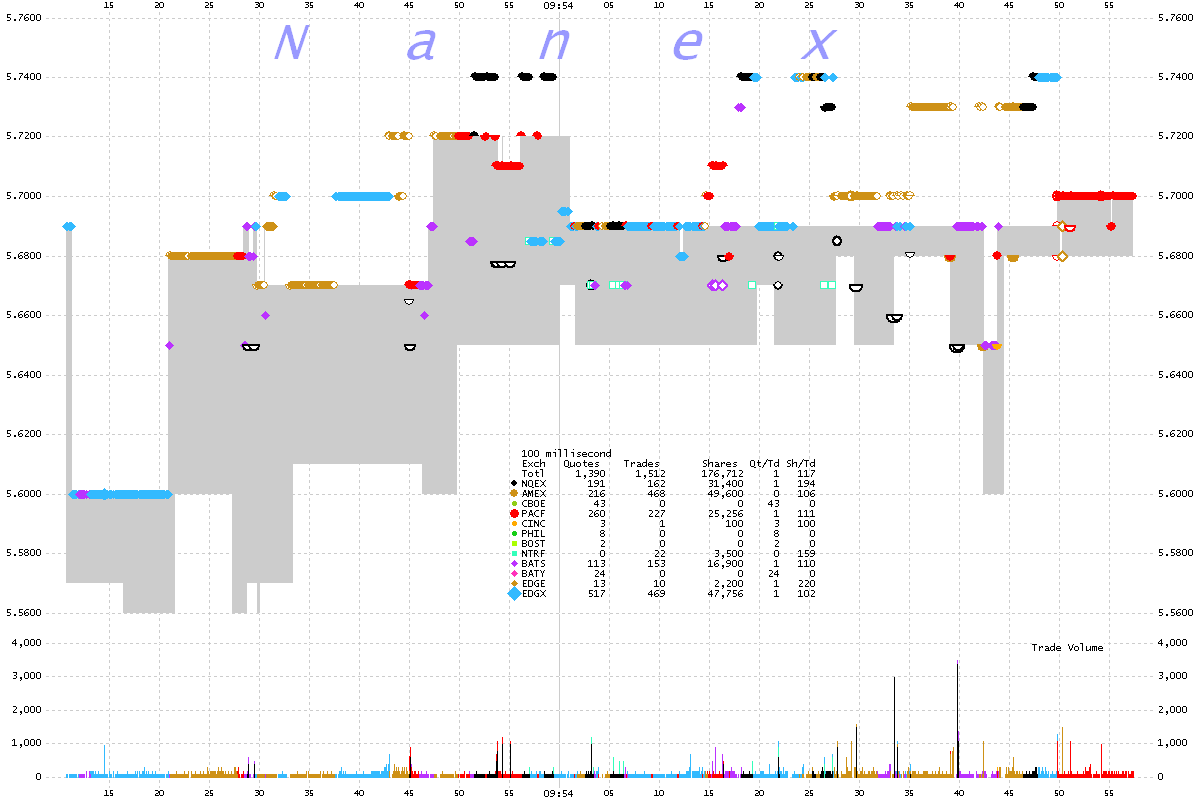Click the purple BATS legend diamond
This screenshot has height=800, width=1200.
pyautogui.click(x=514, y=563)
